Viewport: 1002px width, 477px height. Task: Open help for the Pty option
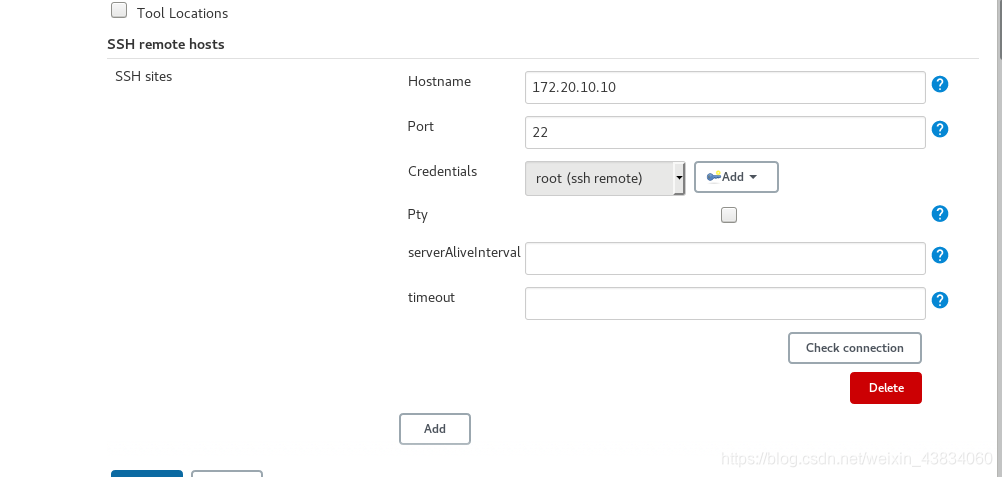click(x=939, y=214)
